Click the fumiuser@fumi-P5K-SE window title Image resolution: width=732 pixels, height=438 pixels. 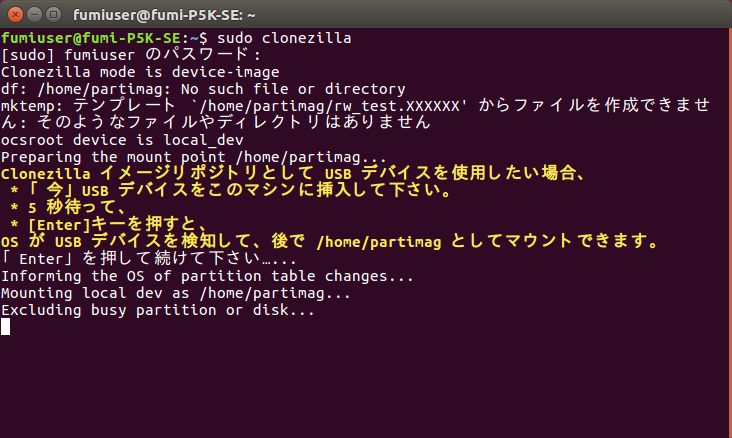[164, 15]
